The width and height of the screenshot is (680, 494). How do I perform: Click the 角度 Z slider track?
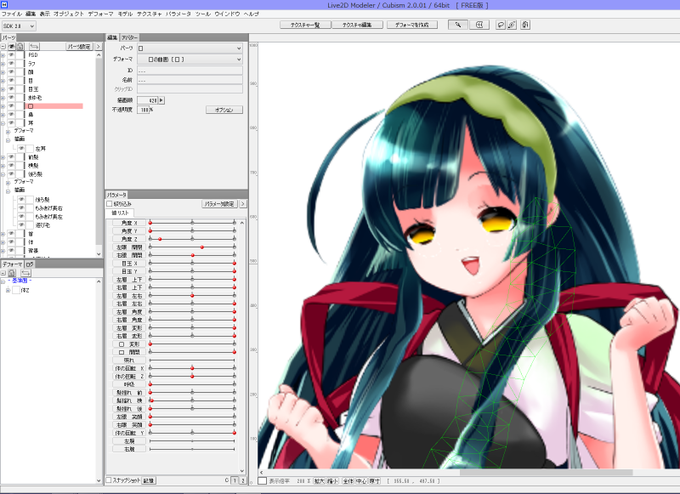pos(192,239)
